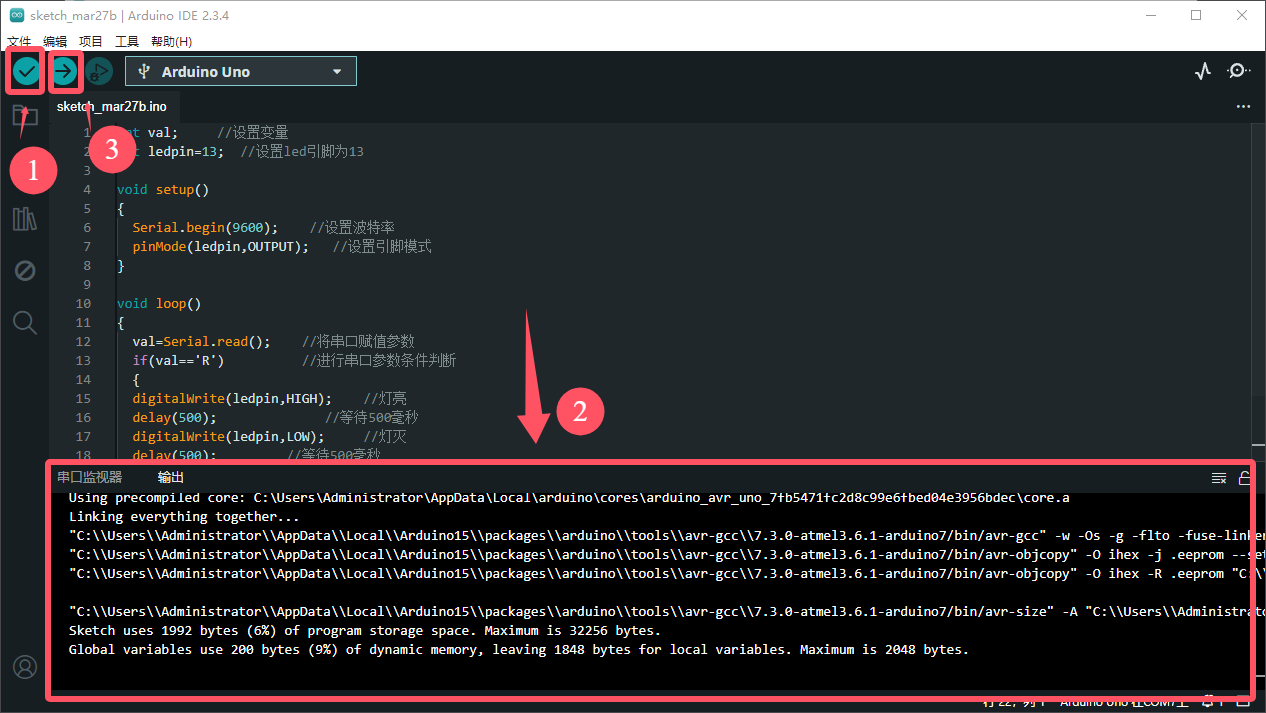
Task: Toggle the output autoscroll lock icon
Action: click(x=1244, y=478)
